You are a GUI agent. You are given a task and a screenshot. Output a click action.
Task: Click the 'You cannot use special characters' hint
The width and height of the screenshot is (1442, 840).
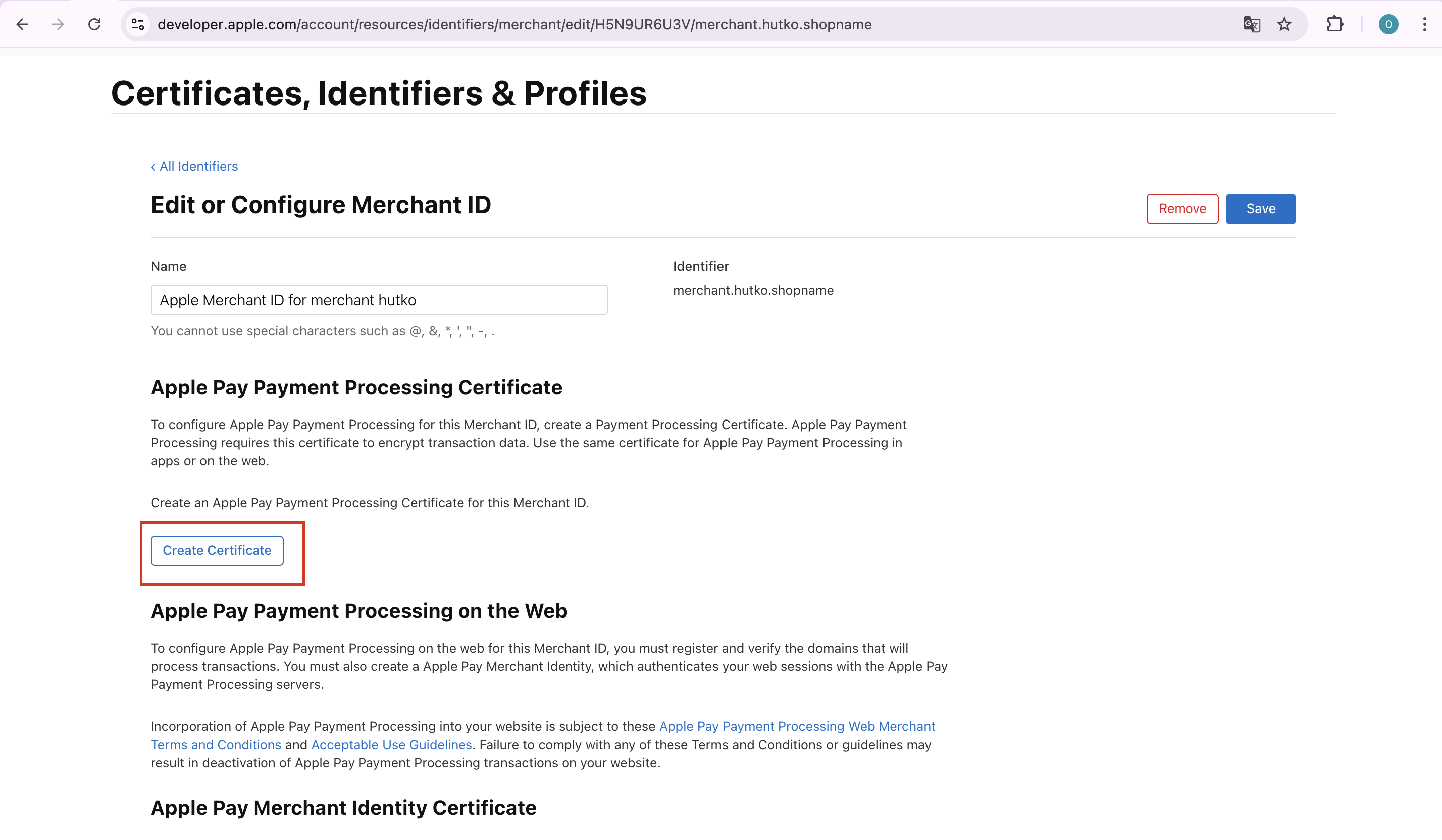(x=323, y=331)
